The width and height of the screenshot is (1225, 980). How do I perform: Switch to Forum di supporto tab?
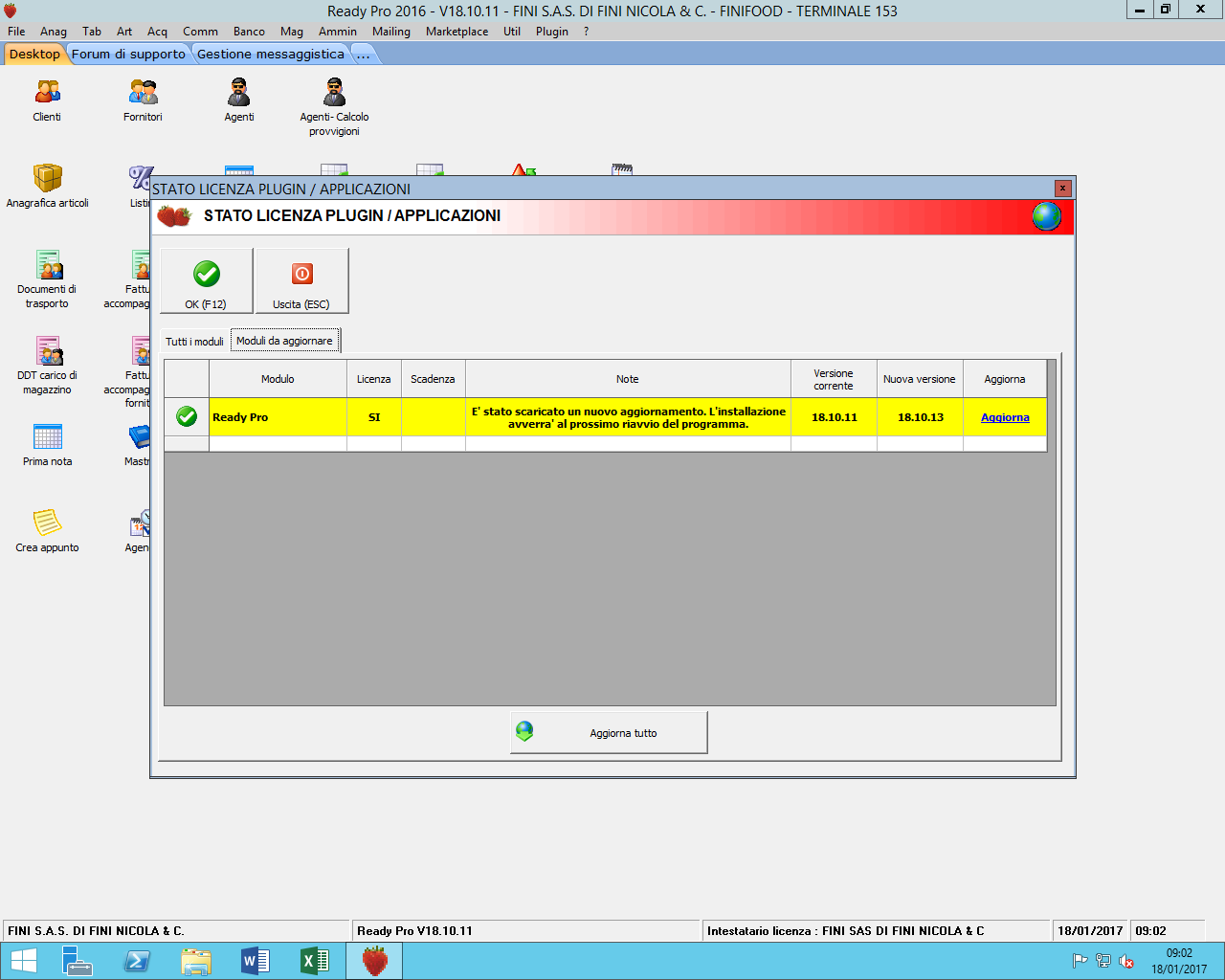[x=128, y=55]
